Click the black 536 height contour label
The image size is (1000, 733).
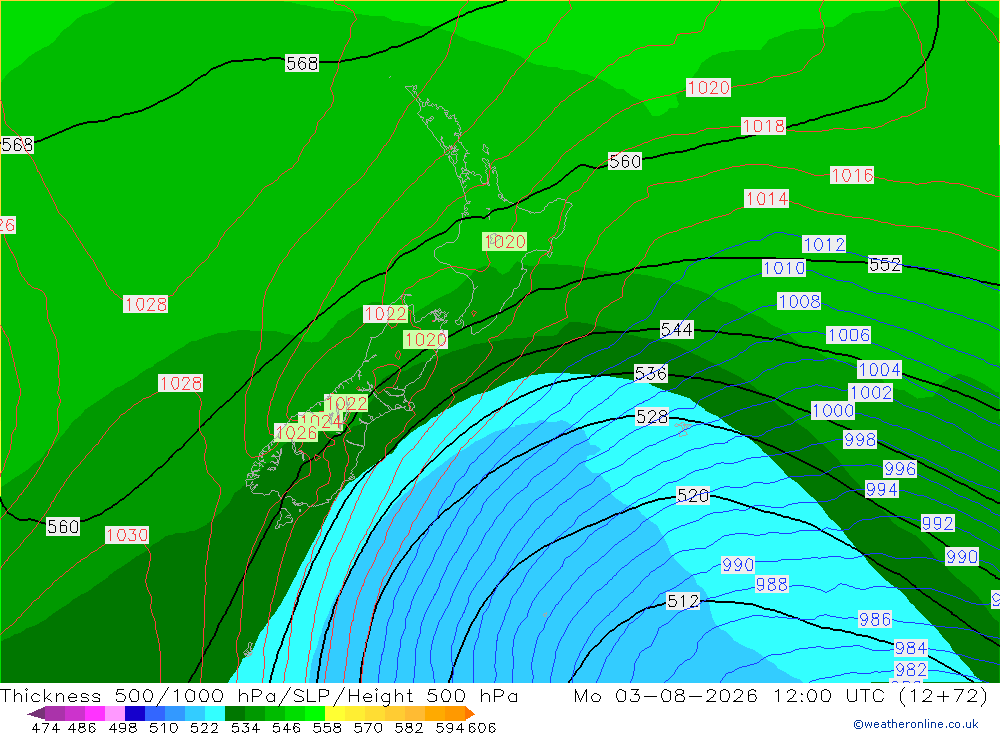(x=651, y=373)
